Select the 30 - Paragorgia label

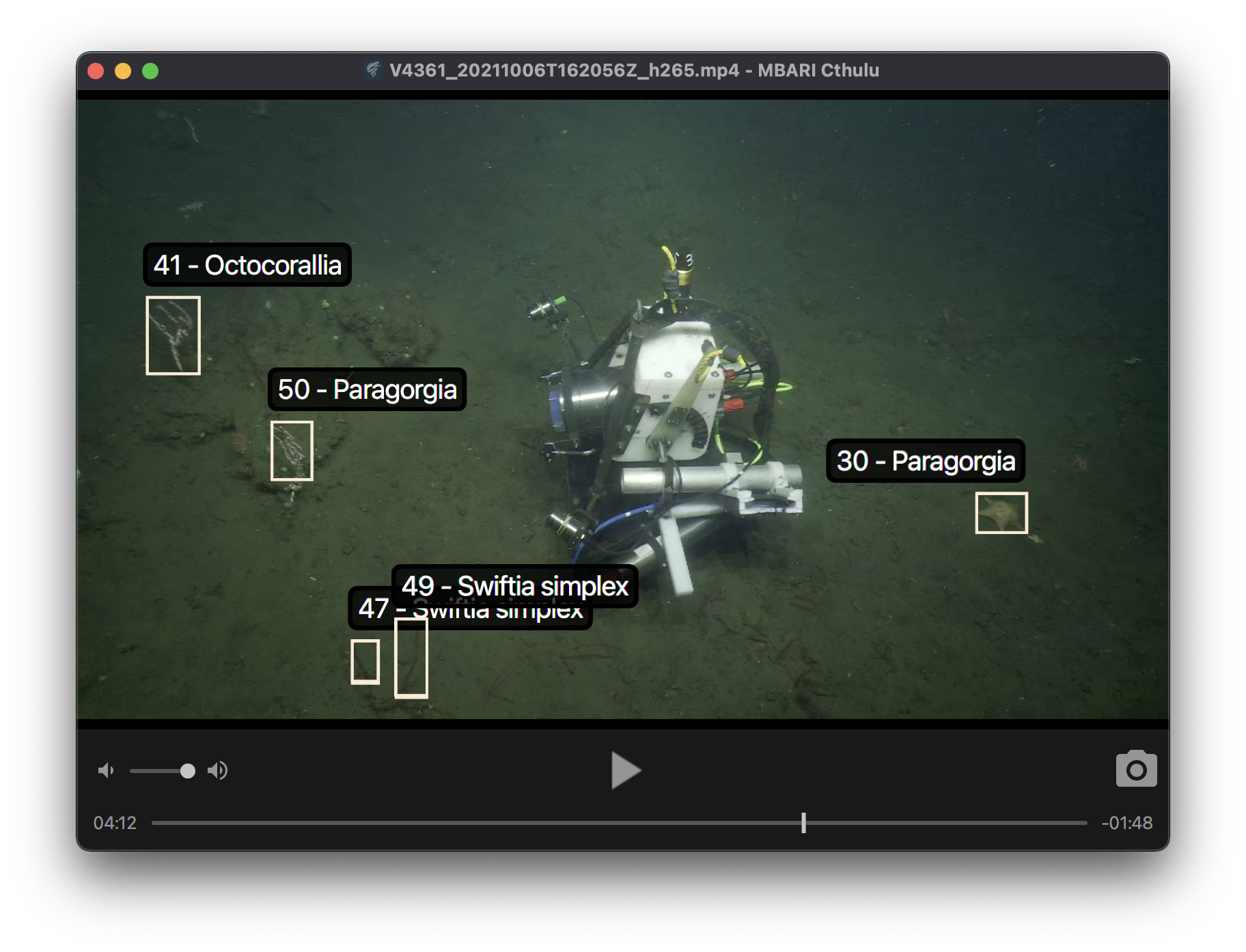926,461
